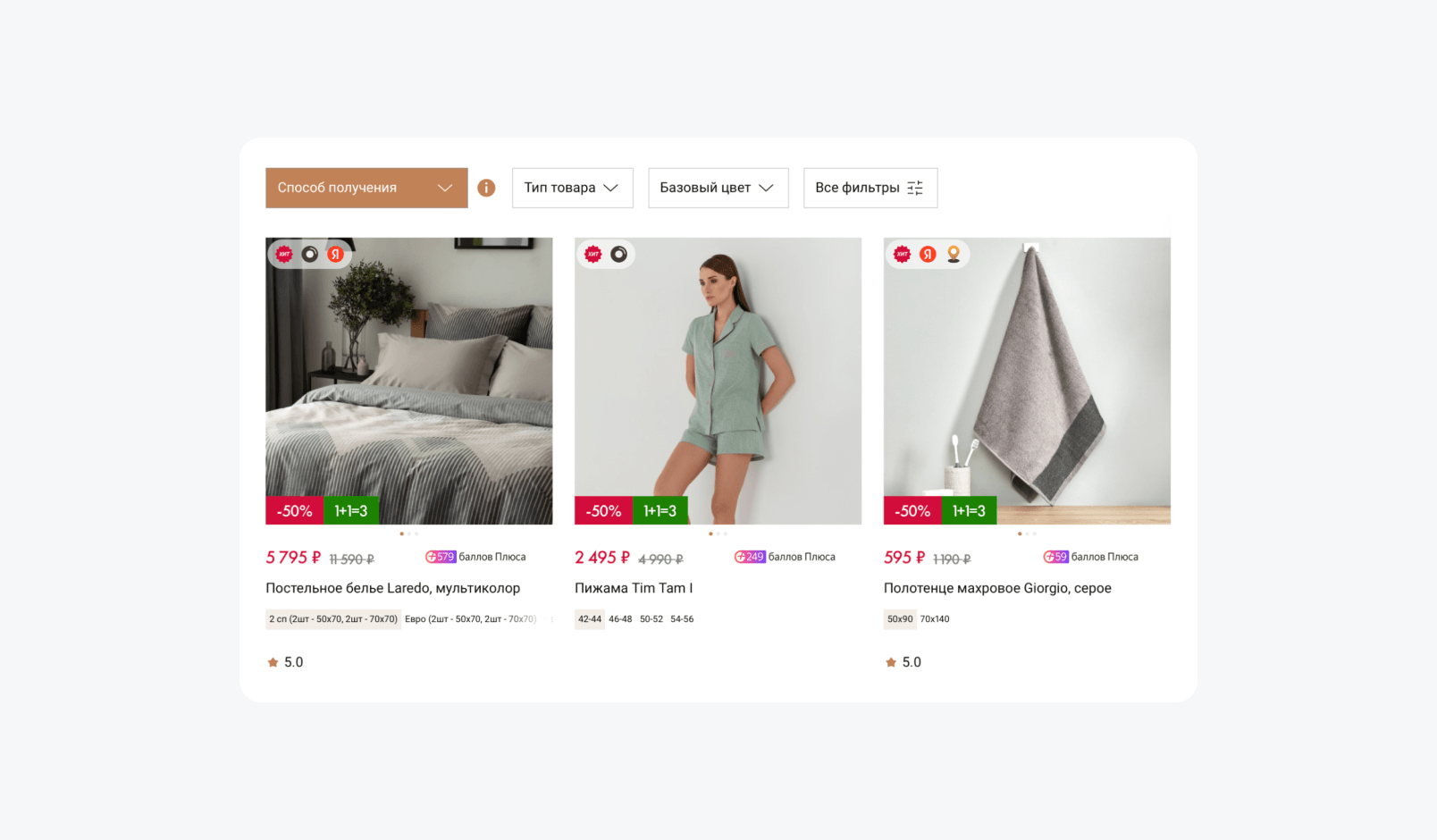Image resolution: width=1437 pixels, height=840 pixels.
Task: Click the star rating under the towel product
Action: pyautogui.click(x=903, y=662)
